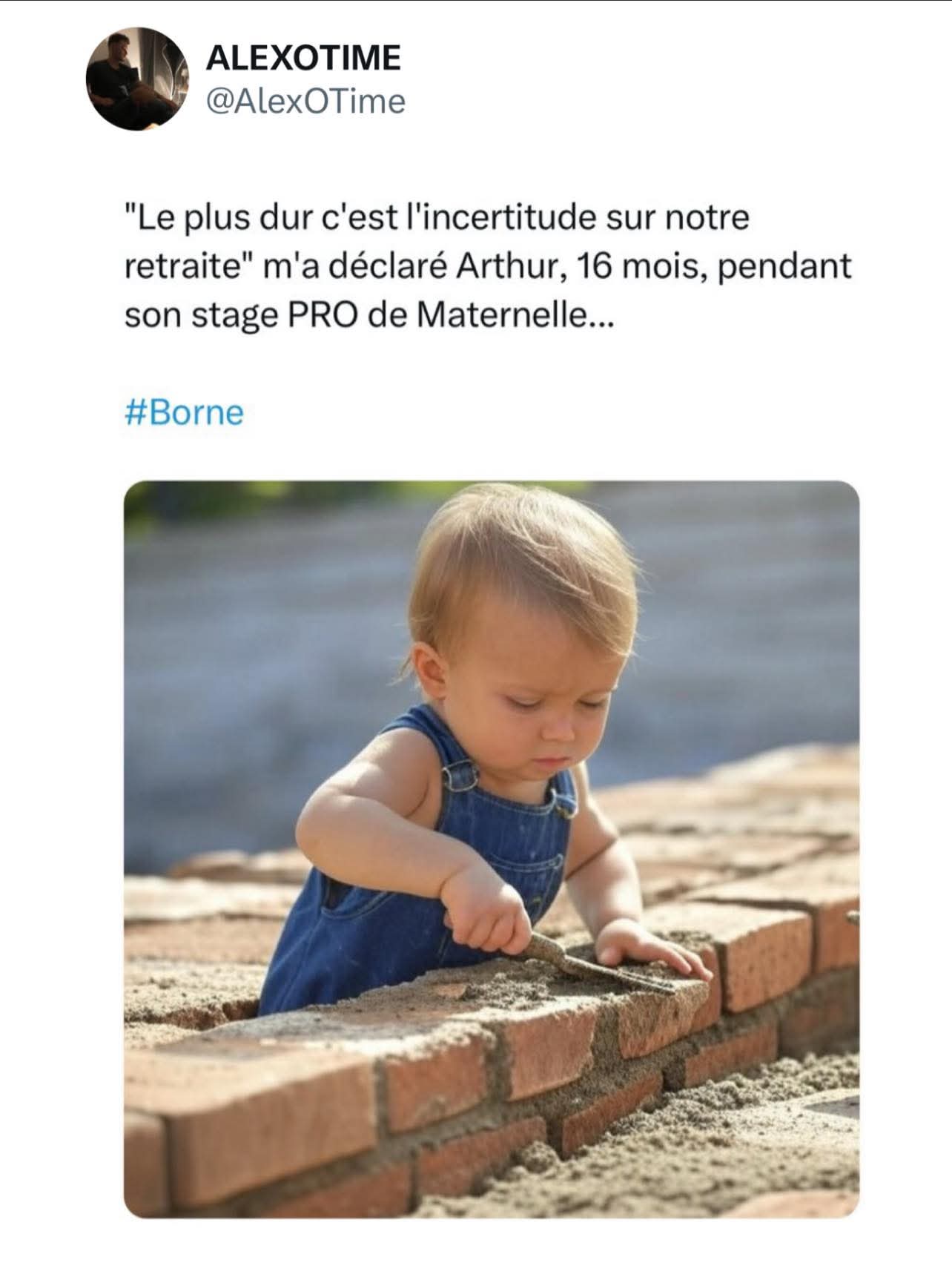Image resolution: width=952 pixels, height=1277 pixels.
Task: Click the metal buckle on the overalls
Action: click(x=458, y=776)
